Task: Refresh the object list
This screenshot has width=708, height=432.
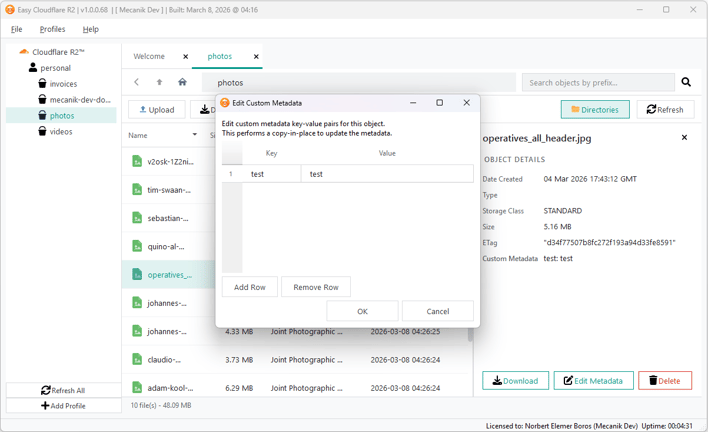Action: pyautogui.click(x=665, y=110)
